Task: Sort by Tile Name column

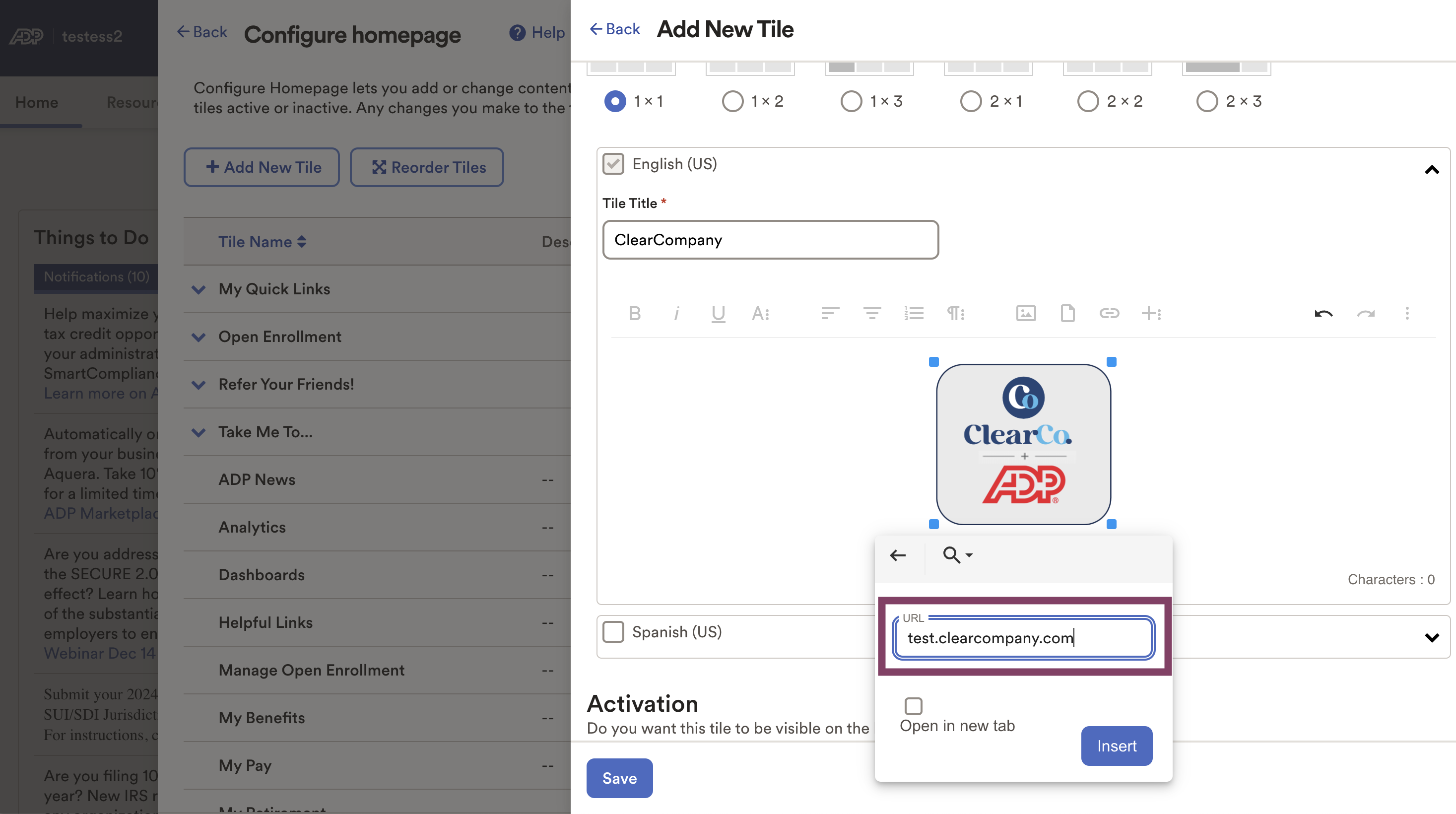Action: point(262,242)
